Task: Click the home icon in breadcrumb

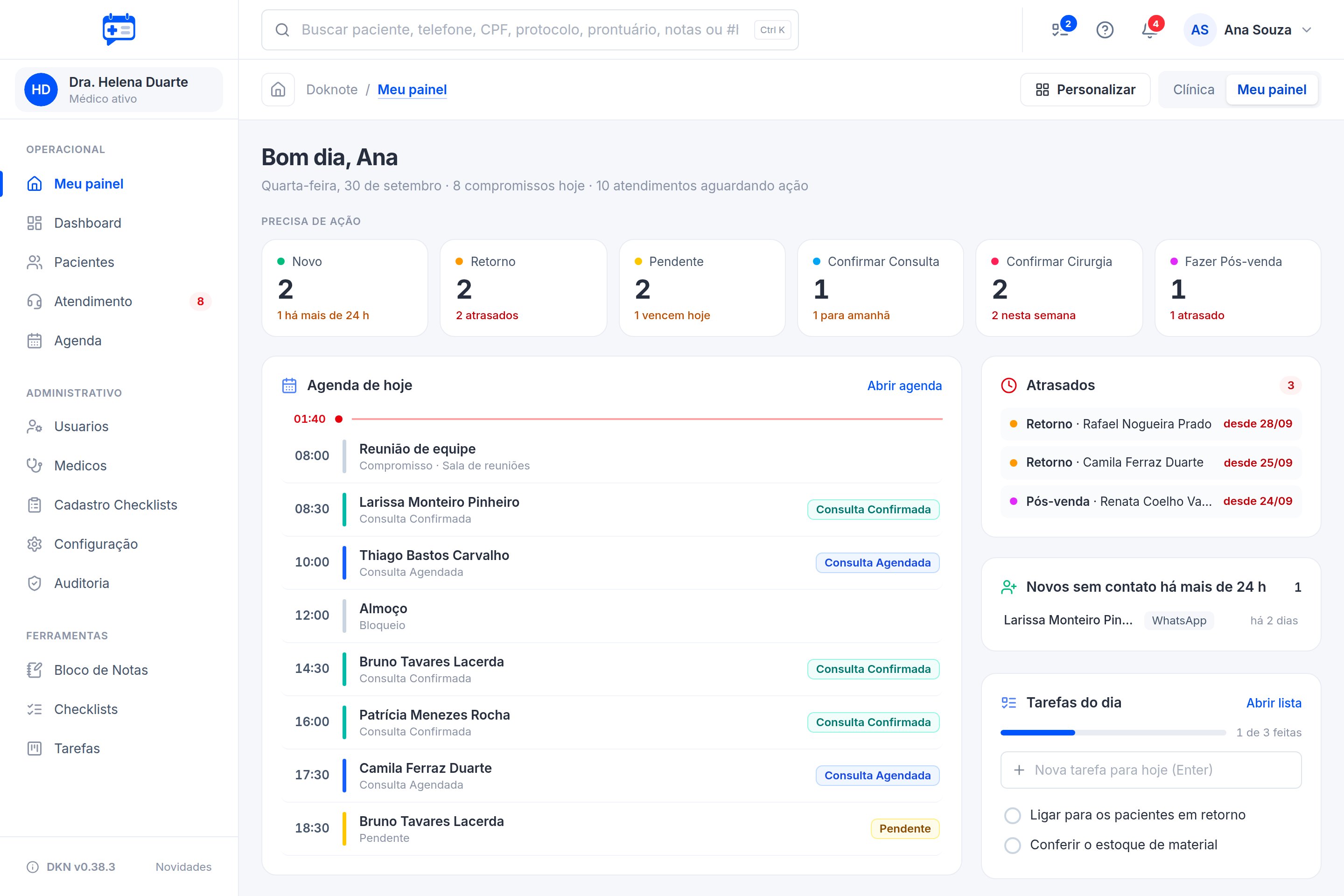Action: click(x=278, y=90)
